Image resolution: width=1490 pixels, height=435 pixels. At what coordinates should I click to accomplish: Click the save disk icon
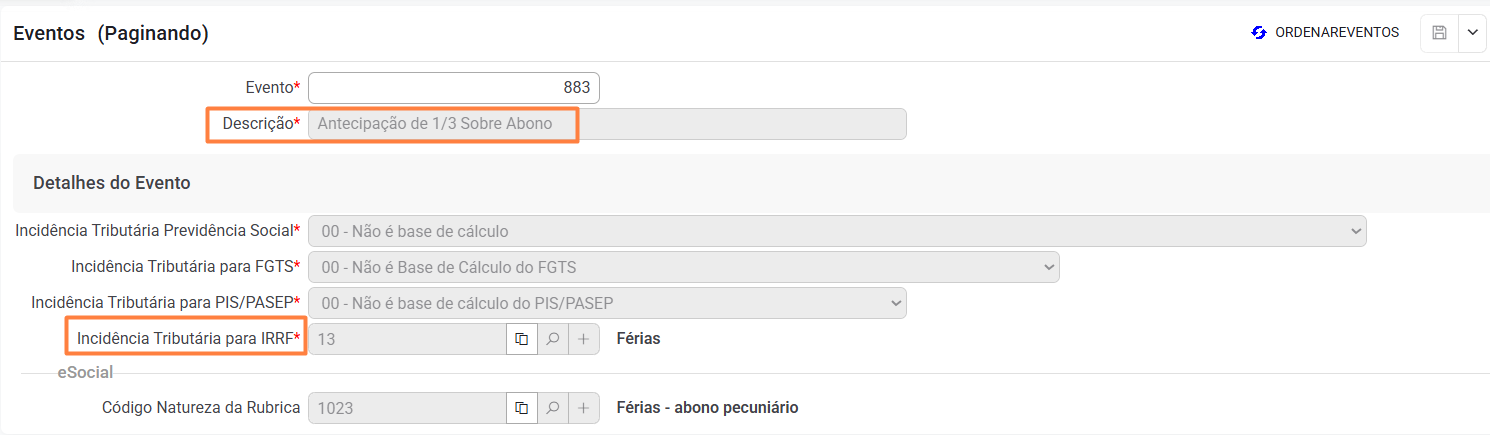click(x=1439, y=33)
